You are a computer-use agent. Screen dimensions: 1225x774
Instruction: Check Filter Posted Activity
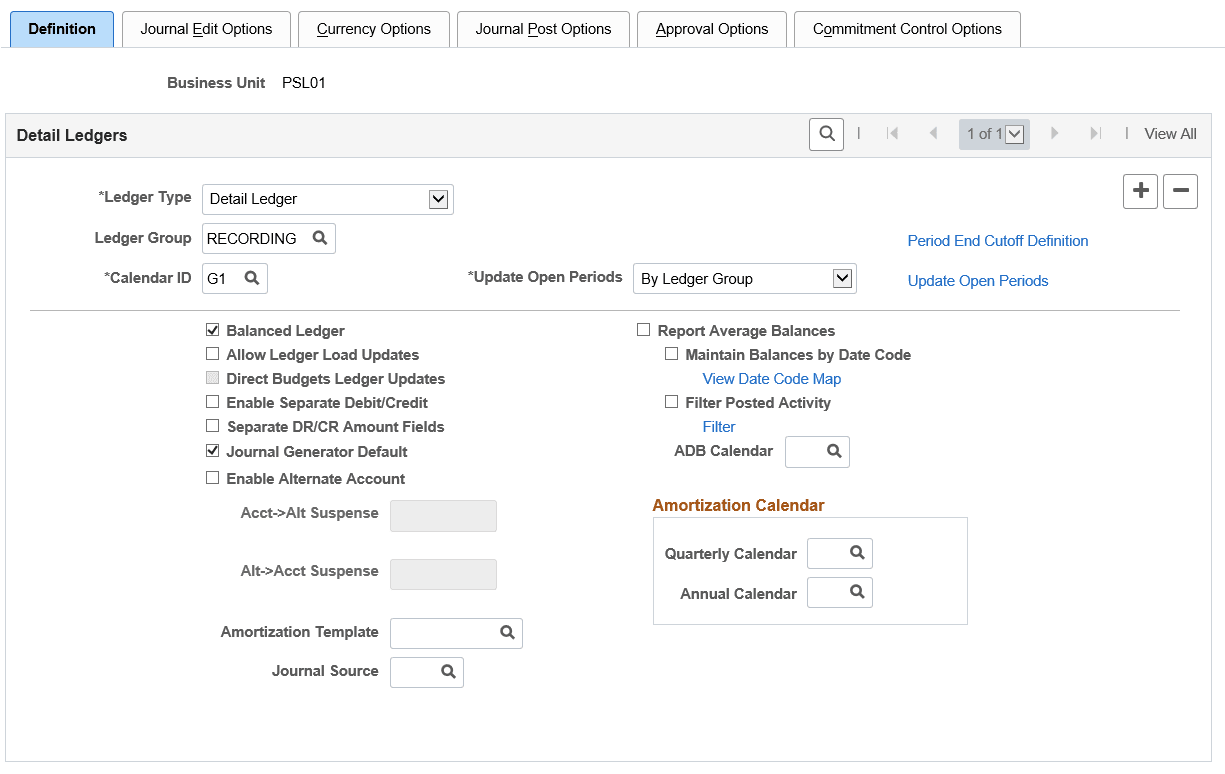(x=671, y=402)
